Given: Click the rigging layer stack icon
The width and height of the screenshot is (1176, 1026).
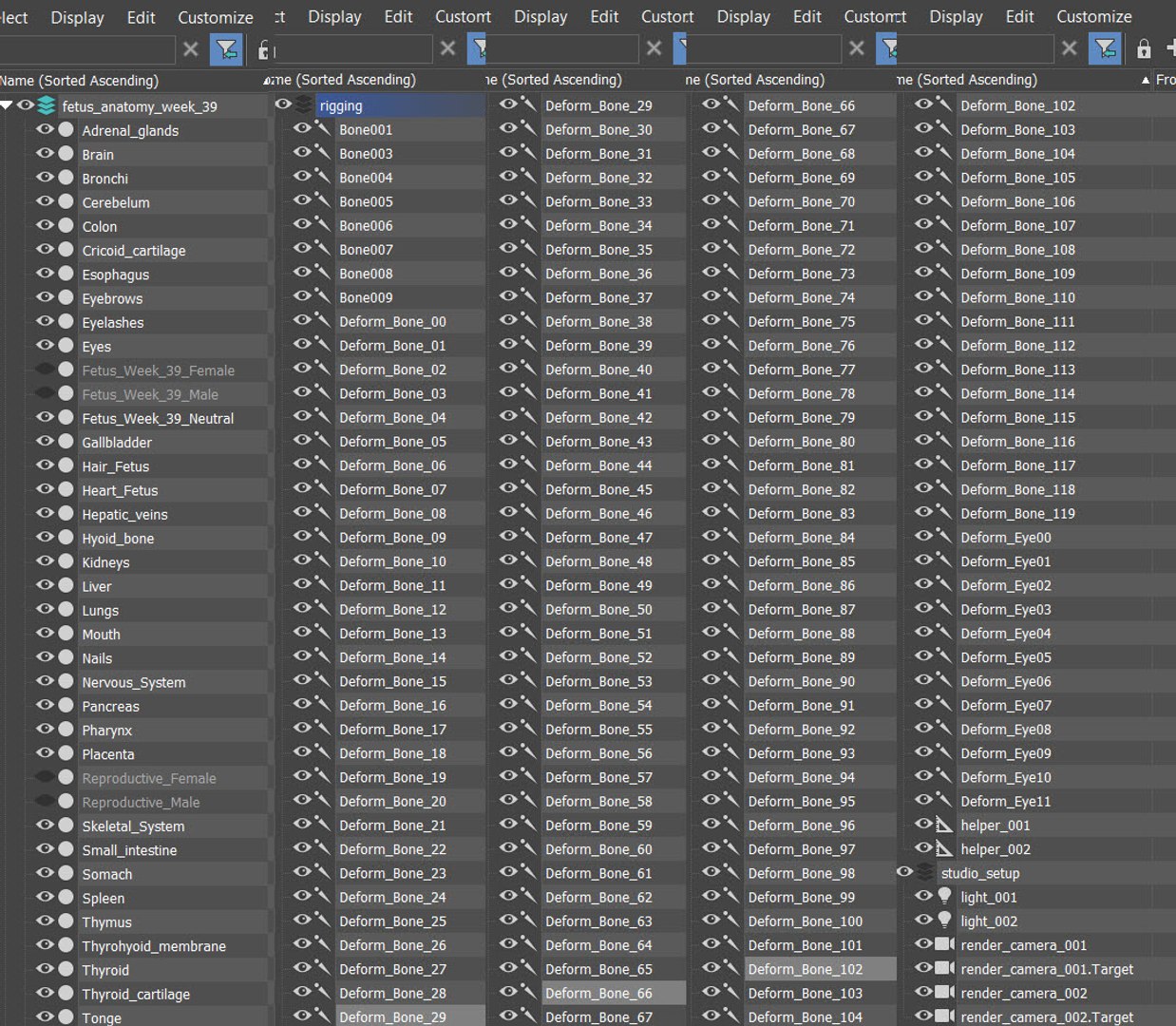Looking at the screenshot, I should 303,104.
